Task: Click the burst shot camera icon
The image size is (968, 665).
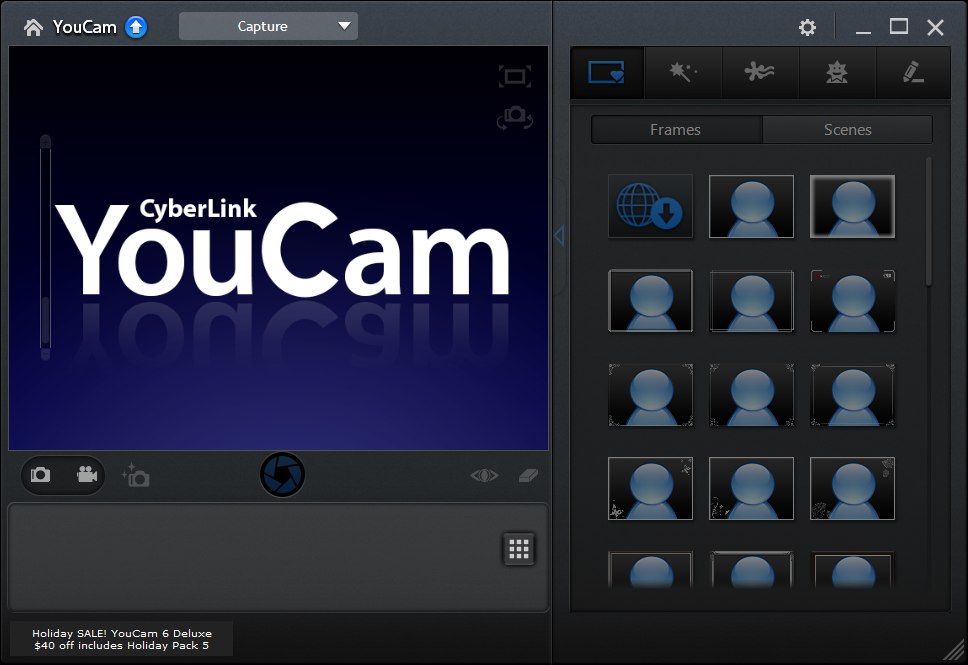Action: 135,476
